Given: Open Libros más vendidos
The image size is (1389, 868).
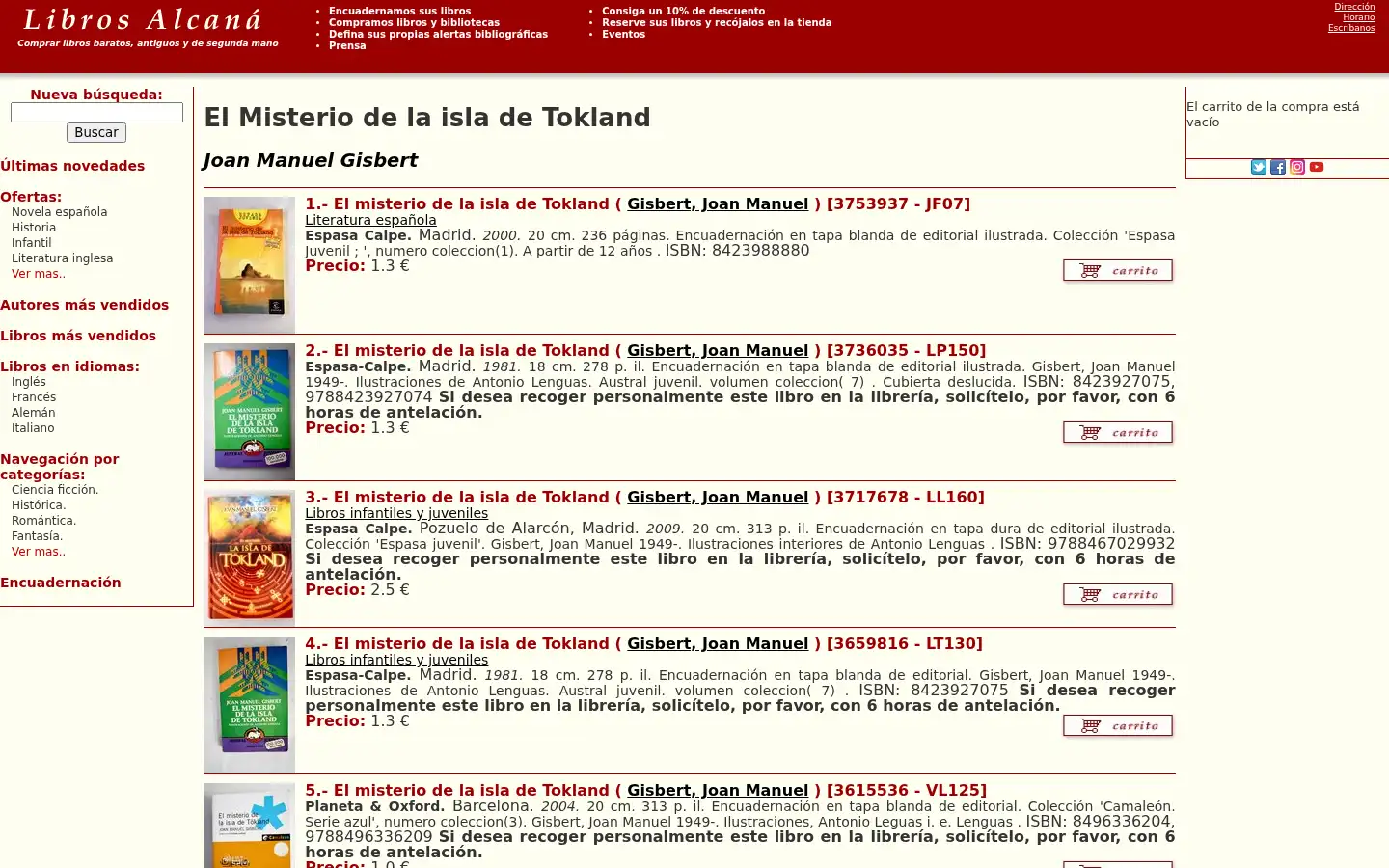Looking at the screenshot, I should pyautogui.click(x=78, y=336).
